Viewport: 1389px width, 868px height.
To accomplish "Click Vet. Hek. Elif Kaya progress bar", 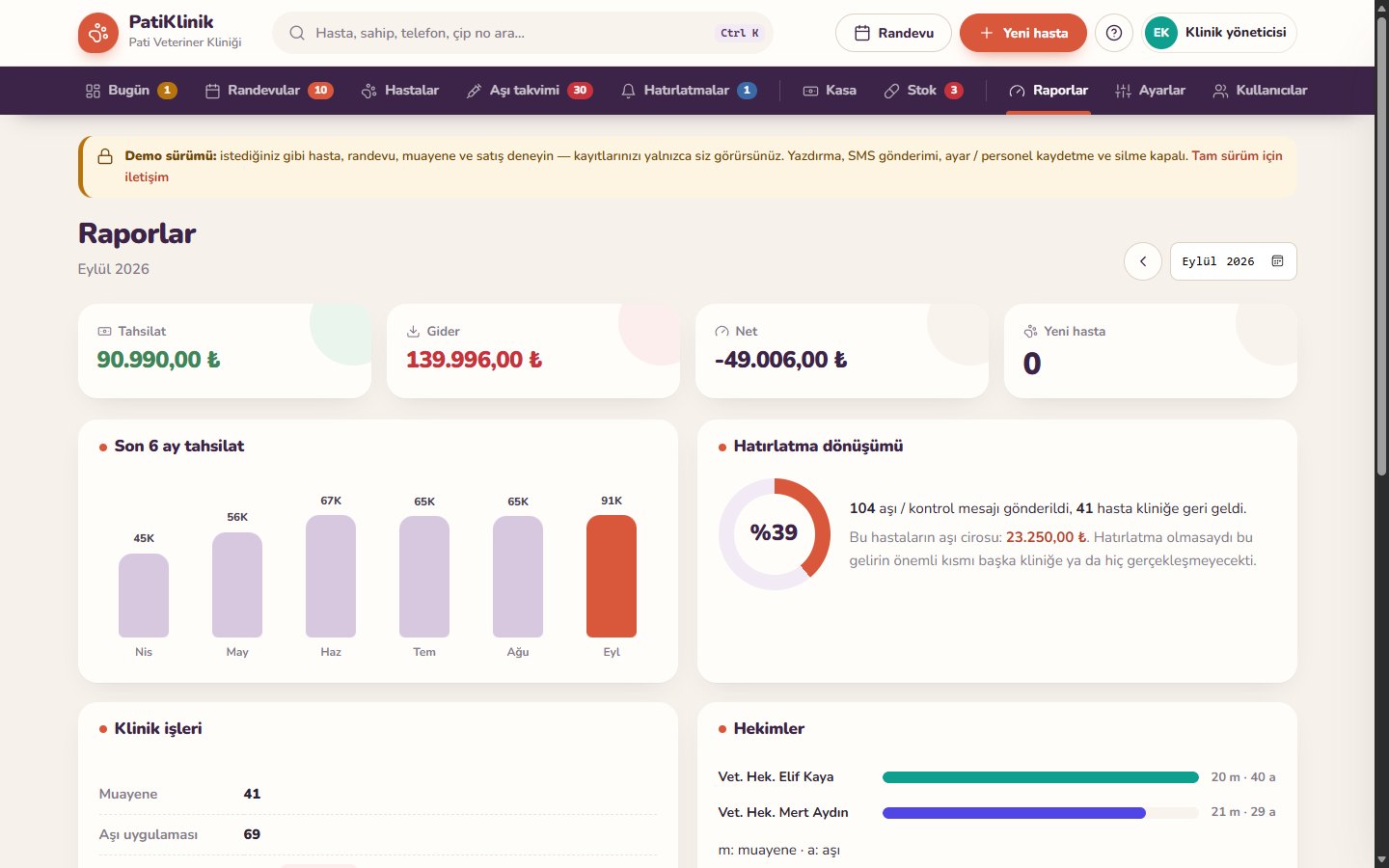I will pos(1041,777).
